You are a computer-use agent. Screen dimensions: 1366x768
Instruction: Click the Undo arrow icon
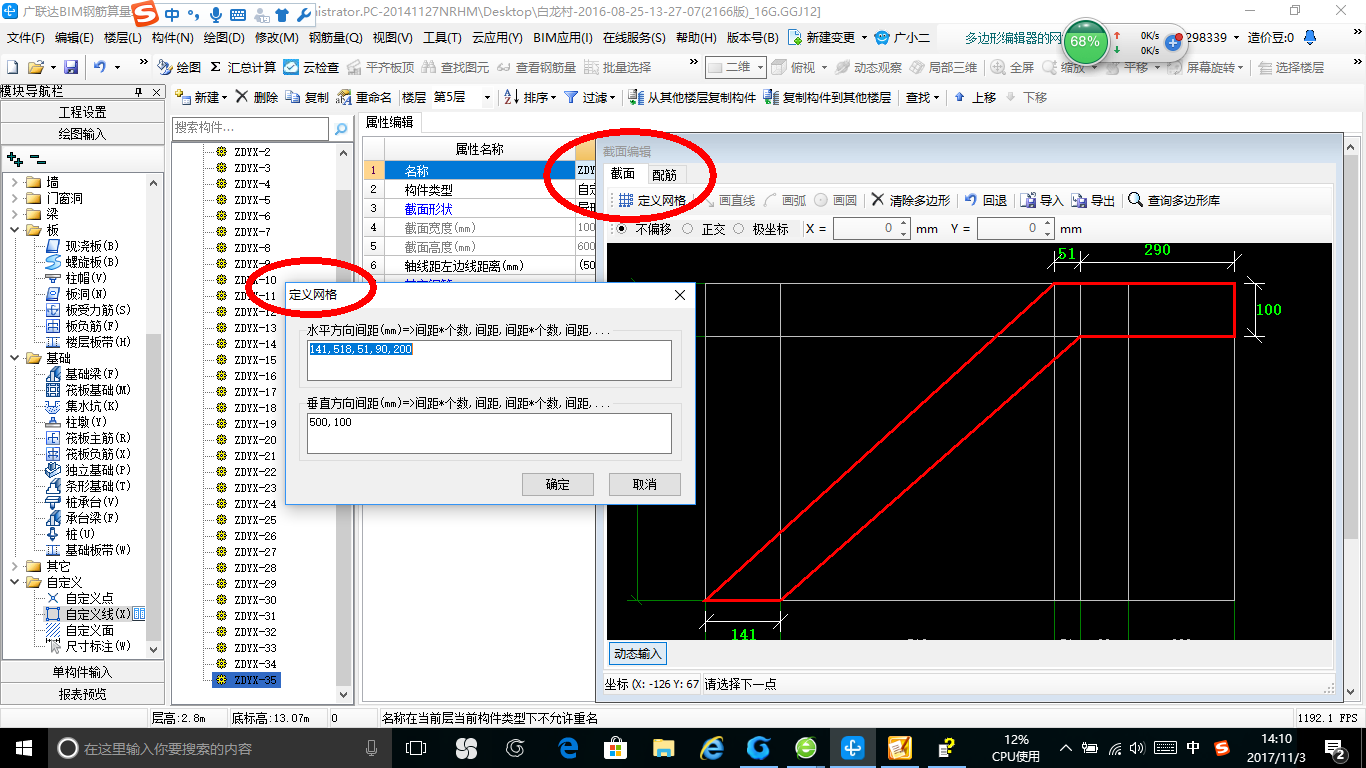100,67
